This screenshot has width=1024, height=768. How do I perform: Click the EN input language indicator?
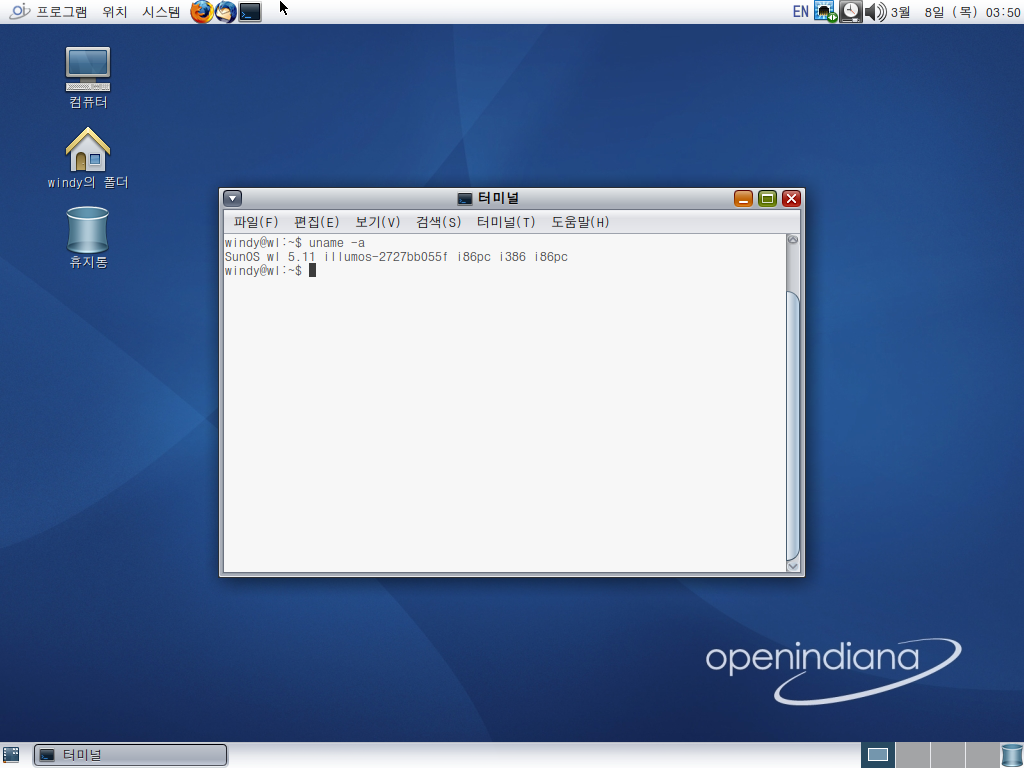tap(801, 12)
